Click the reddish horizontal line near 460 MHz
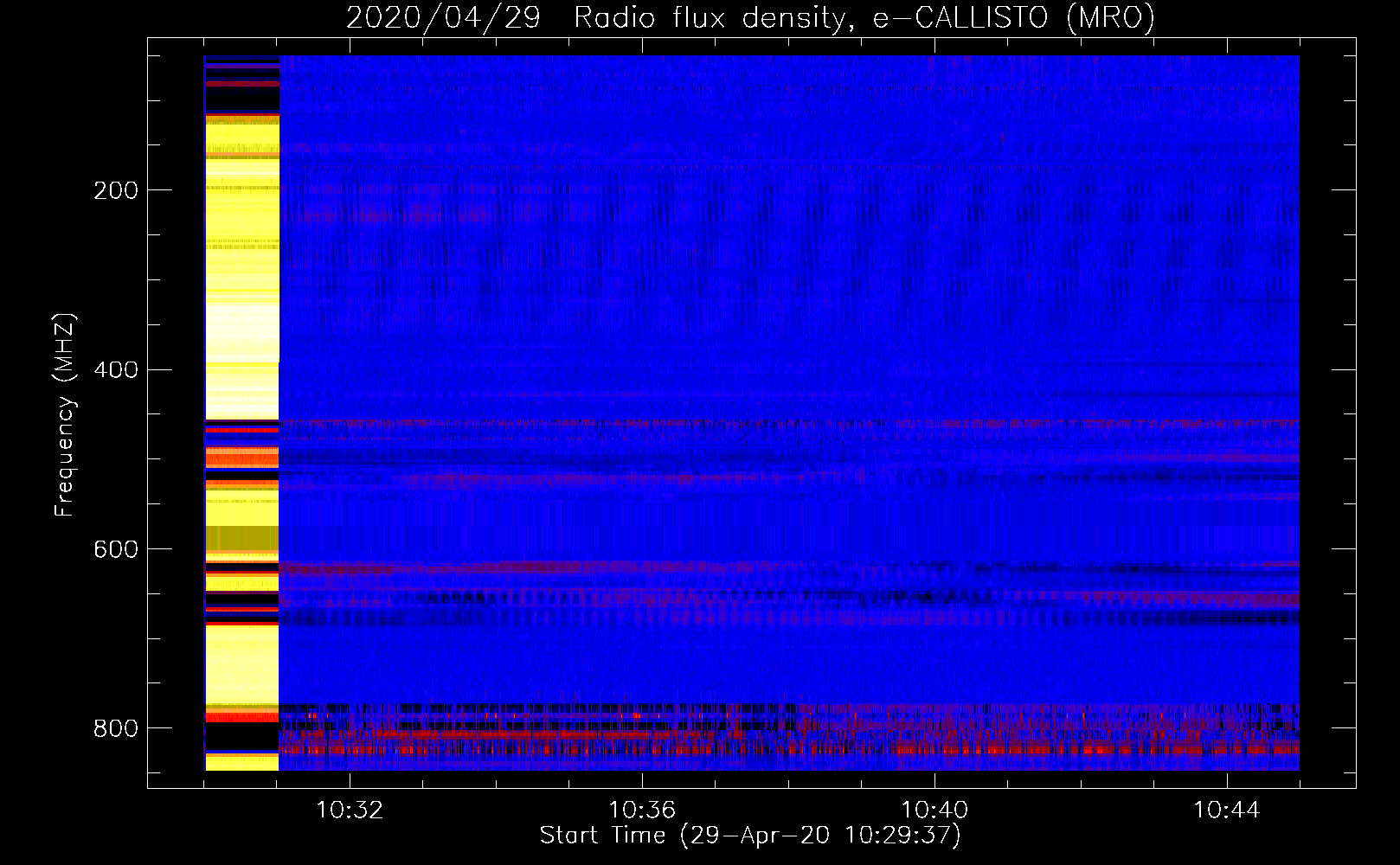Image resolution: width=1400 pixels, height=865 pixels. coord(779,424)
